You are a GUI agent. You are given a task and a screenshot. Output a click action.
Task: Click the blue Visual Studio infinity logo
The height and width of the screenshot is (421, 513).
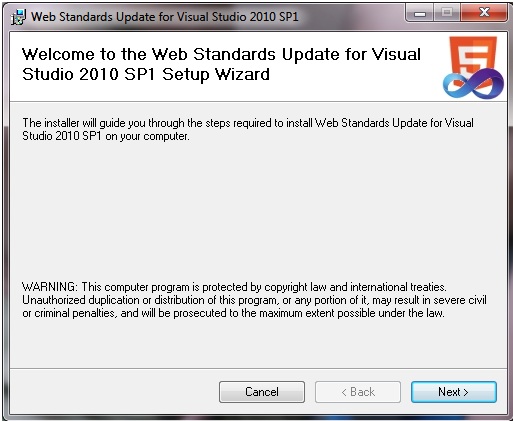point(473,84)
